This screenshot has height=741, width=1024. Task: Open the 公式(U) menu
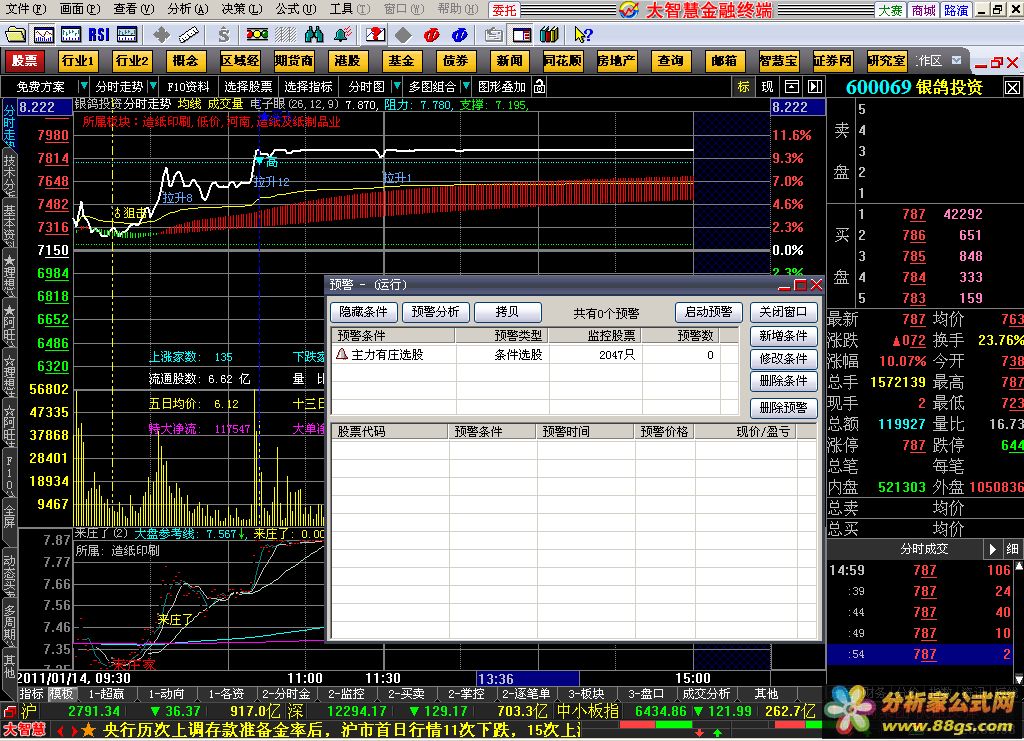pyautogui.click(x=295, y=9)
